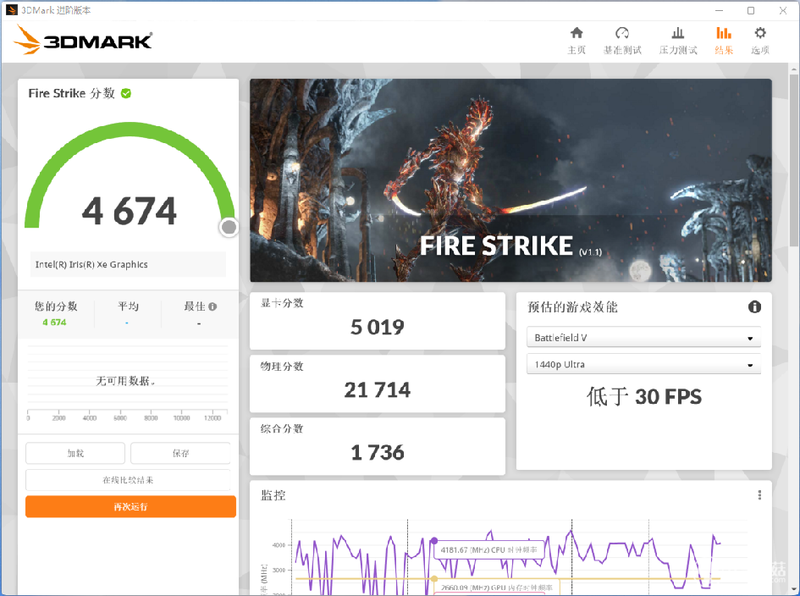Click the 监控 section heading
800x596 pixels.
pos(273,495)
